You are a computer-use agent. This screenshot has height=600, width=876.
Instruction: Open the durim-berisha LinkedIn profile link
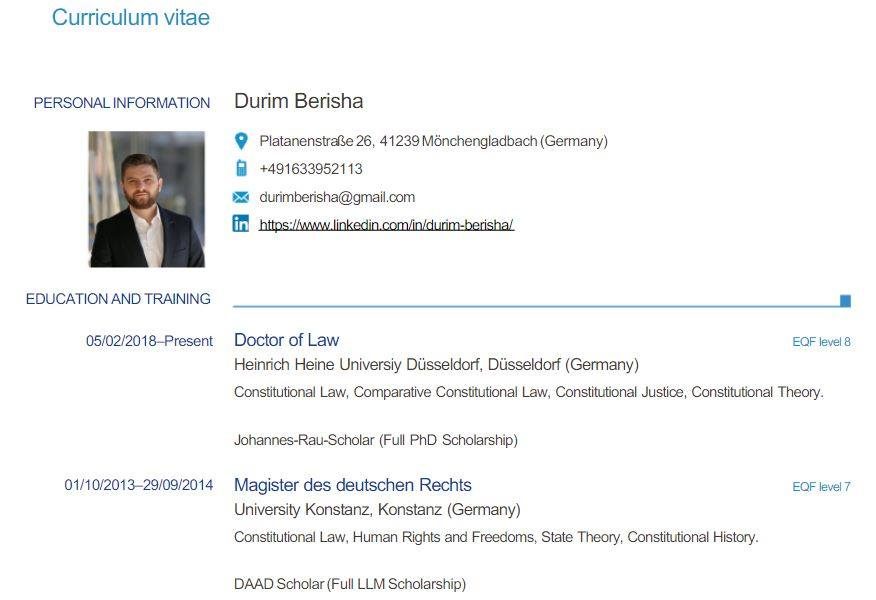(386, 225)
